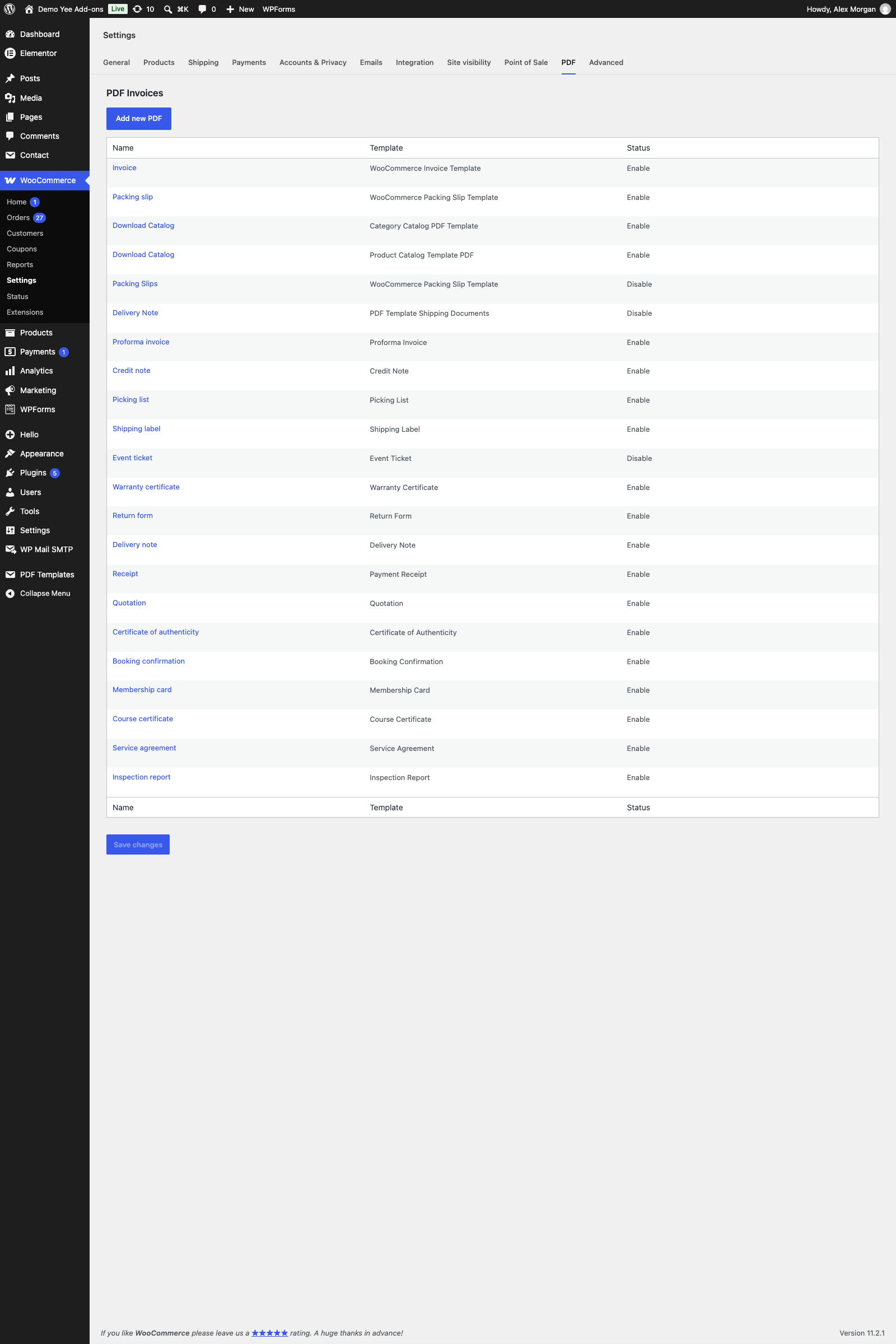Click the comments bubble icon in admin bar
The width and height of the screenshot is (896, 1344).
coord(202,9)
